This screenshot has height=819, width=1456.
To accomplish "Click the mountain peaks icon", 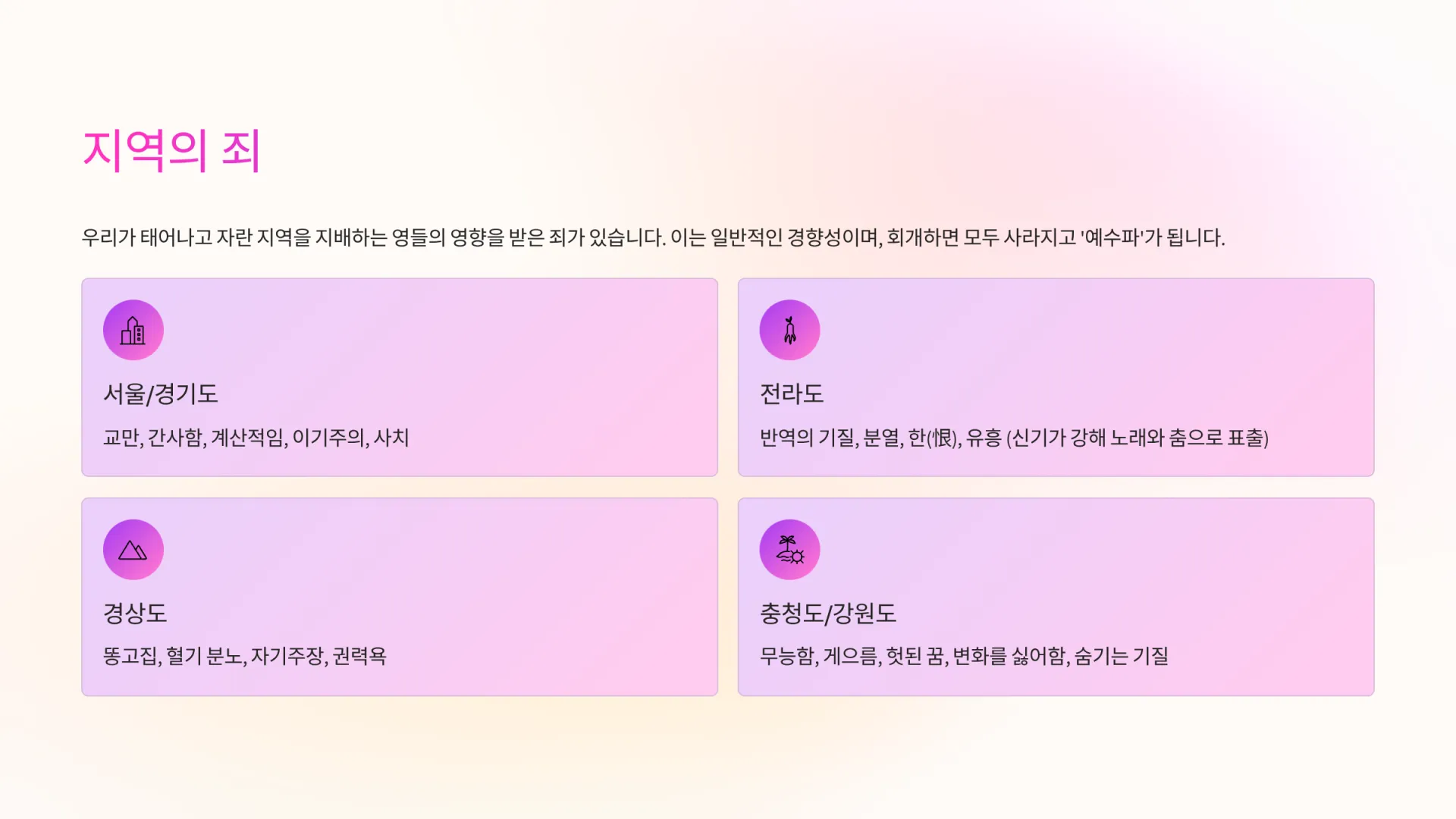I will pos(133,550).
